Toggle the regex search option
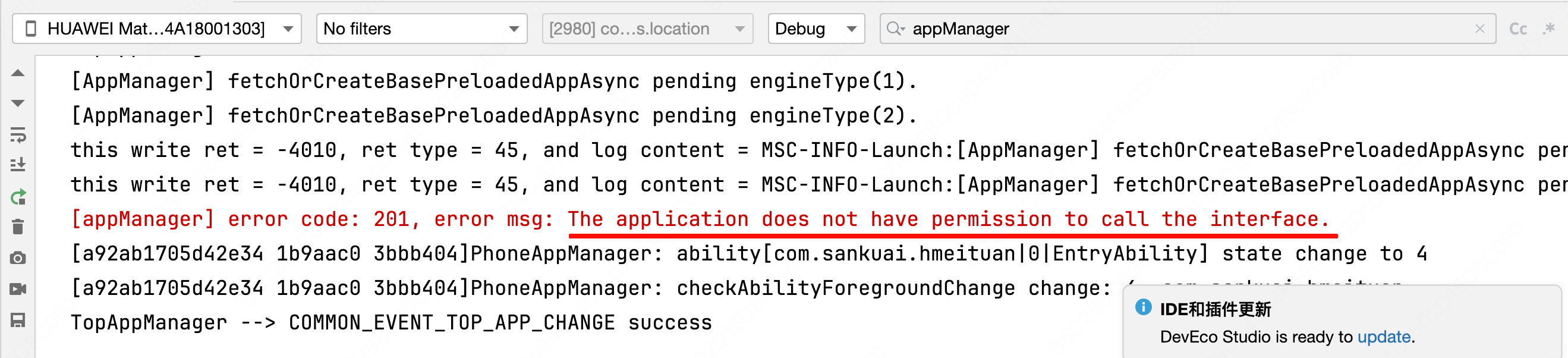The width and height of the screenshot is (1568, 358). click(1549, 29)
